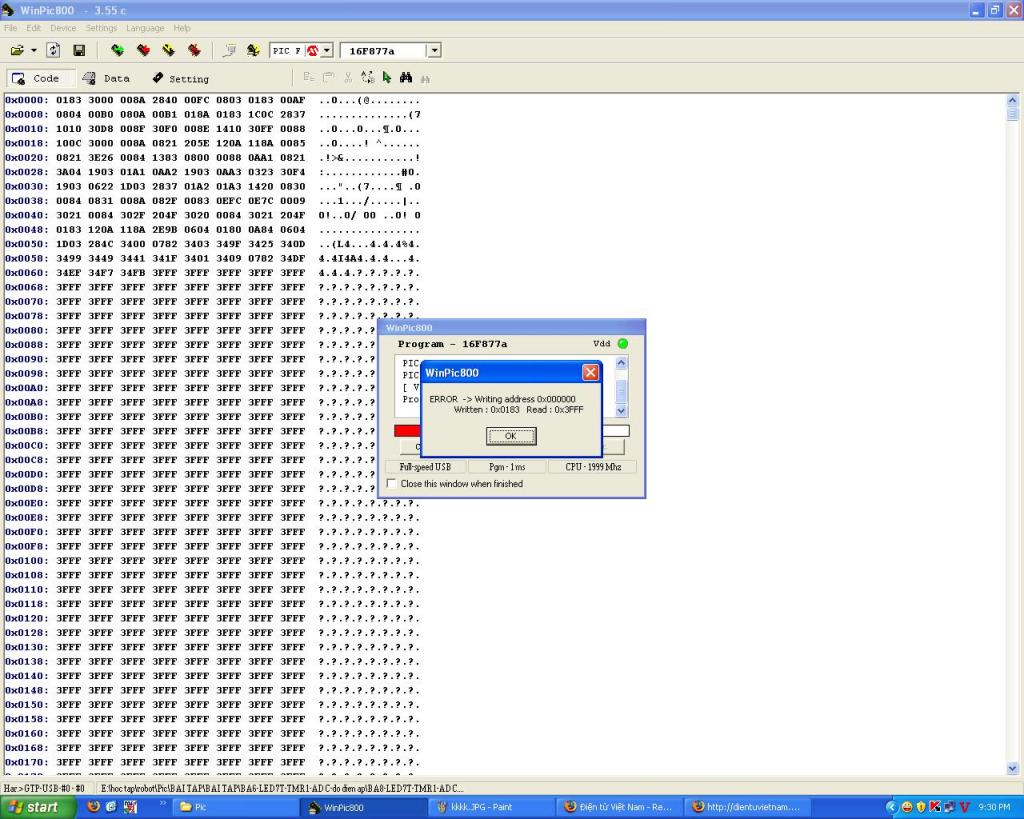This screenshot has height=819, width=1024.
Task: Click the 'Pgm - 1ms' status panel
Action: (507, 467)
